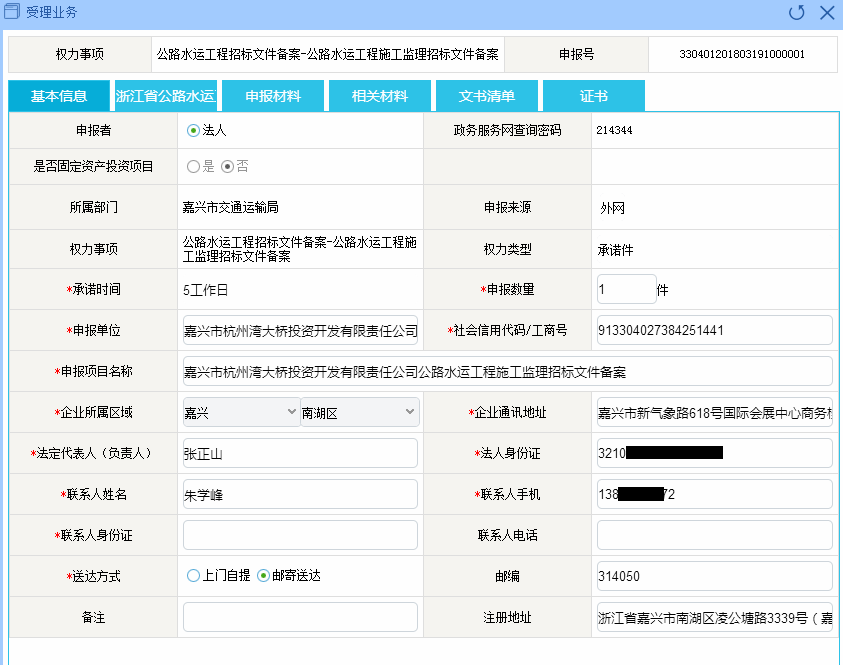Click the 联系人电话 input box
Screen dimensions: 843x665
(714, 535)
